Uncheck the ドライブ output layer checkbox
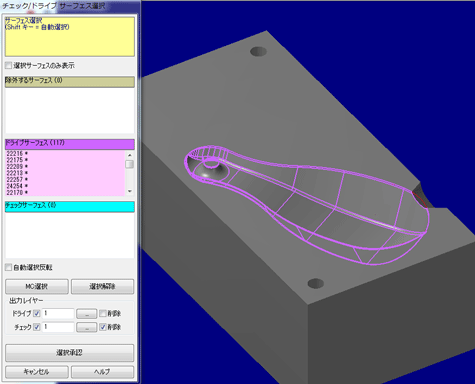Screen dimensions: 475x384 (x=37, y=314)
